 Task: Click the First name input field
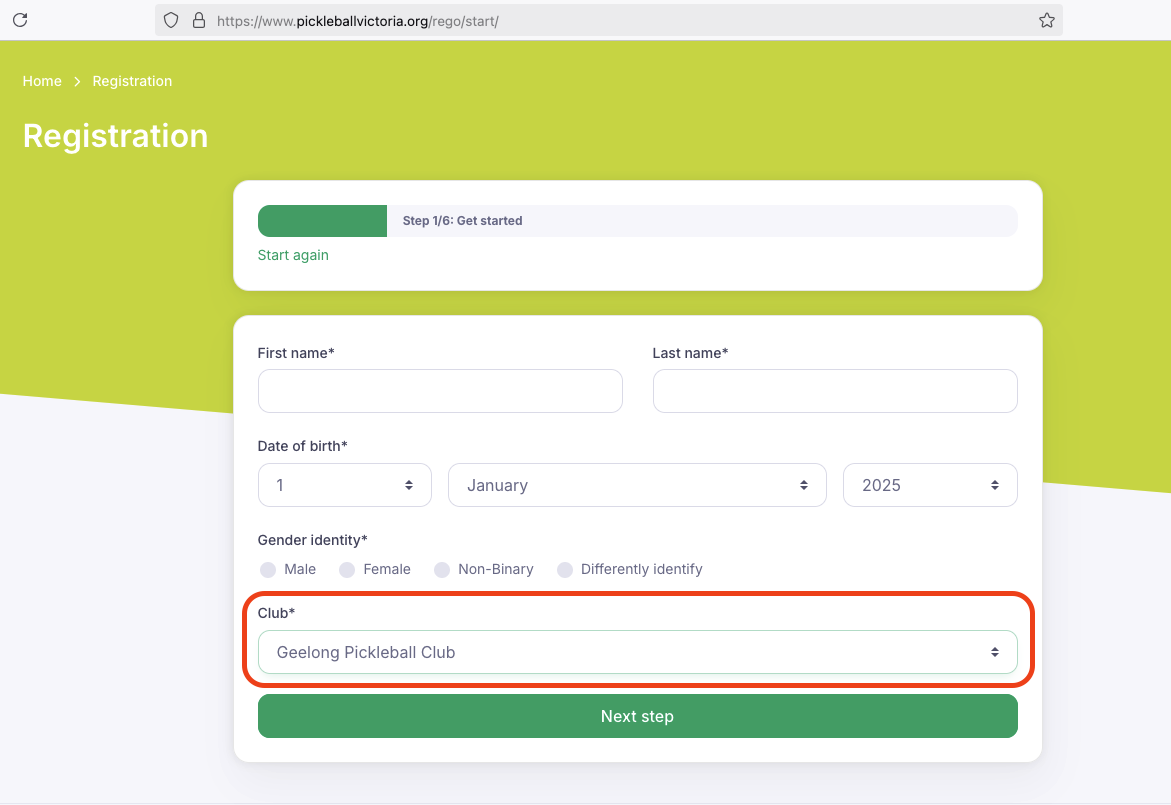click(x=440, y=391)
